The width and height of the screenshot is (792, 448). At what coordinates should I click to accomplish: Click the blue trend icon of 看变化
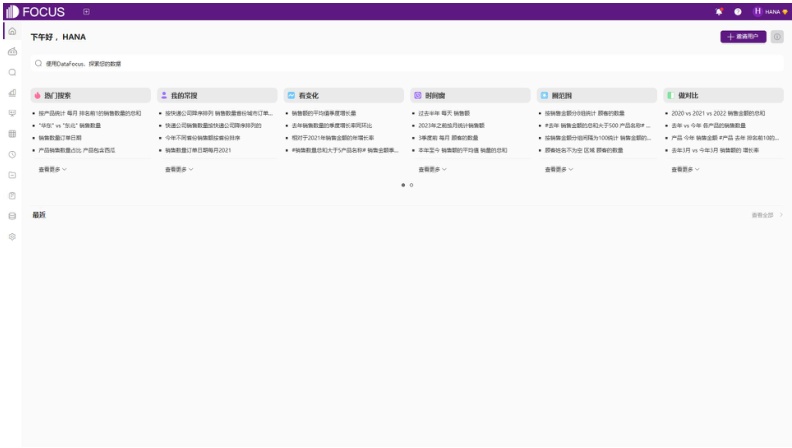pos(291,95)
